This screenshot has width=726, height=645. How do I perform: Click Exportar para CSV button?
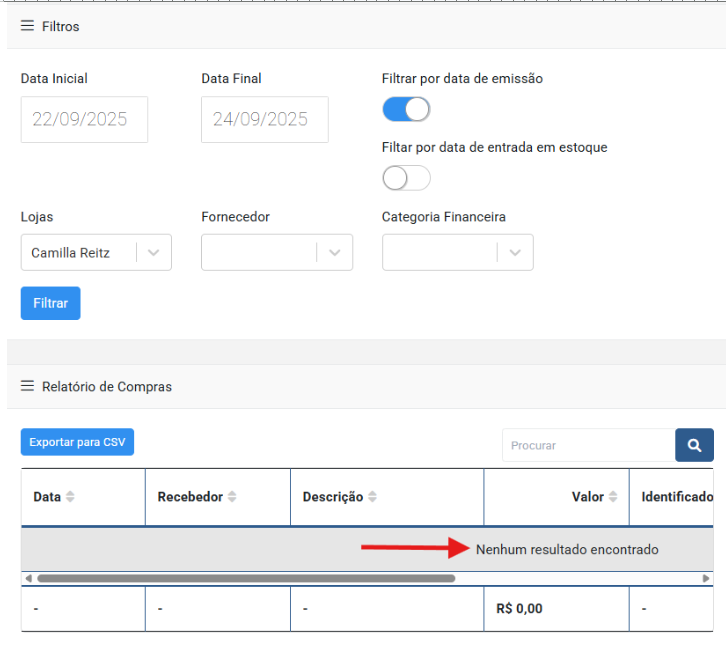tap(77, 442)
